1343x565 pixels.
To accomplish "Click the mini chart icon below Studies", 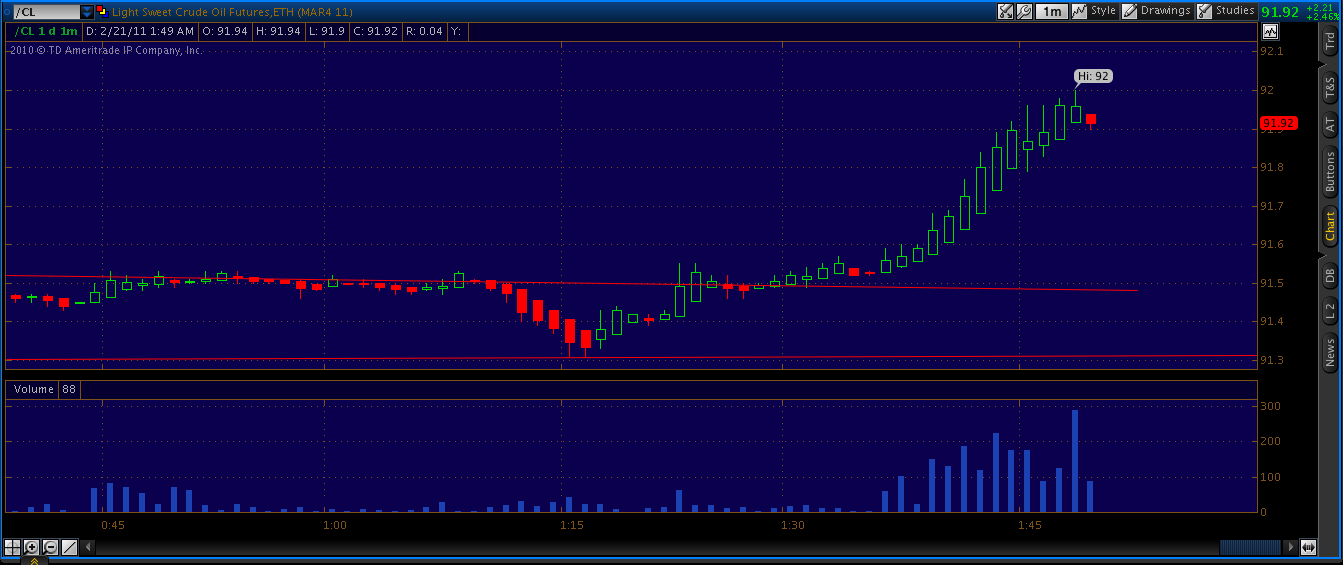I will [x=1269, y=32].
